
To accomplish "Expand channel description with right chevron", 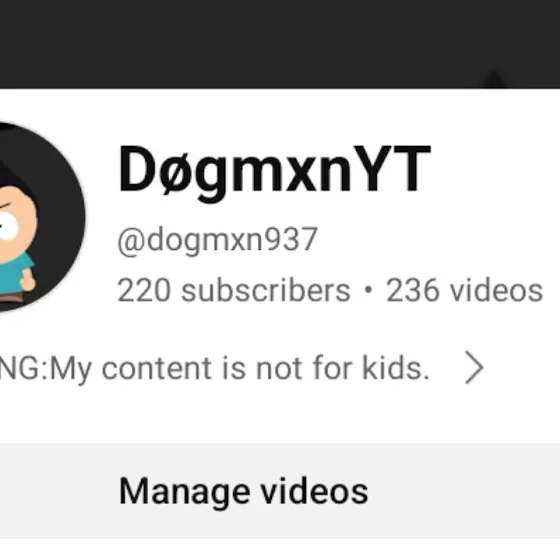I will pos(474,368).
